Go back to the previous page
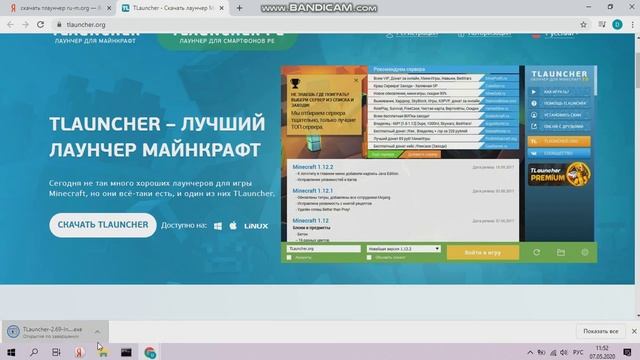The image size is (640, 360). (x=10, y=24)
